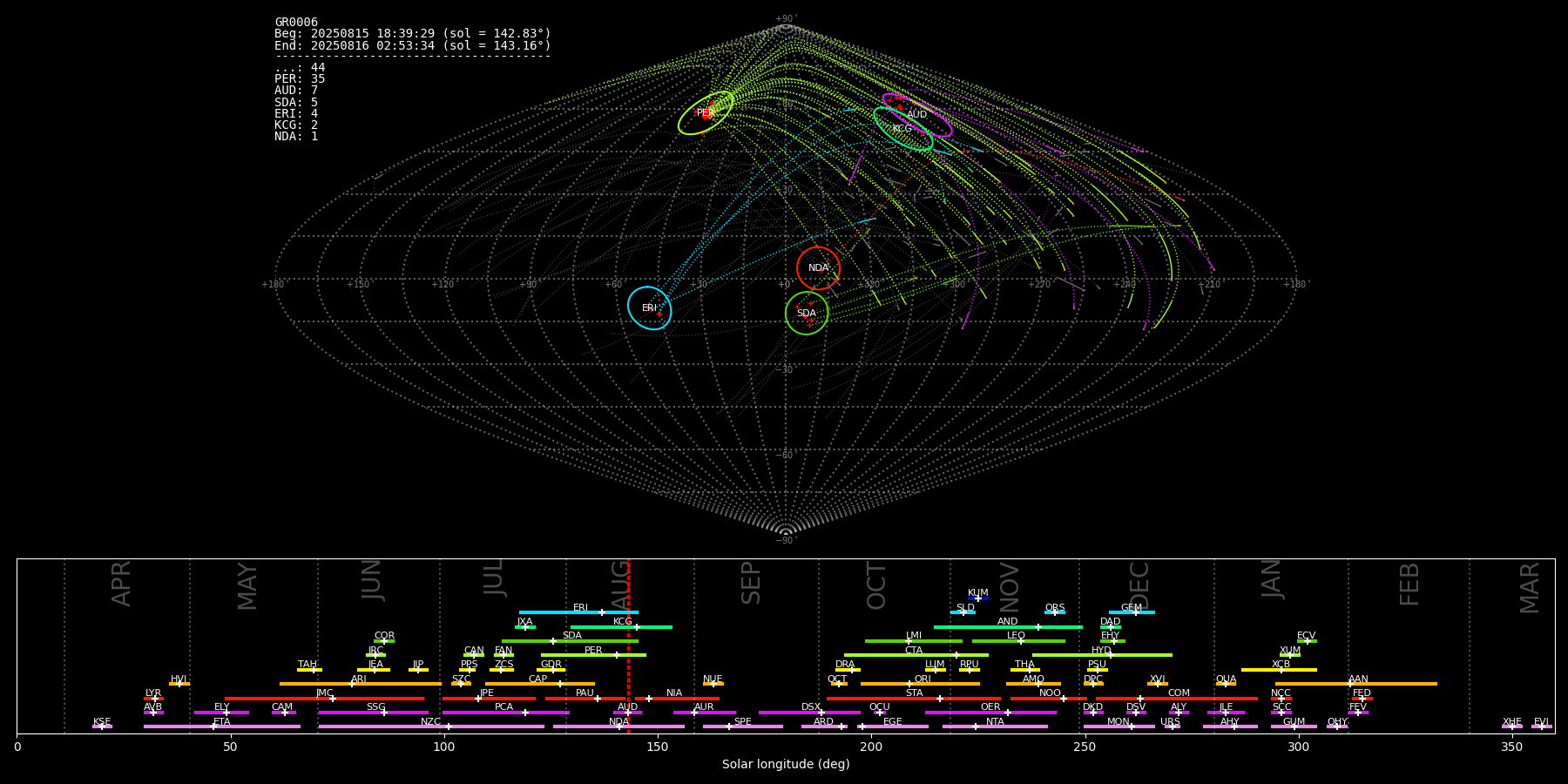The width and height of the screenshot is (1568, 784).
Task: Click the DRA shower label in timeline
Action: 845,665
